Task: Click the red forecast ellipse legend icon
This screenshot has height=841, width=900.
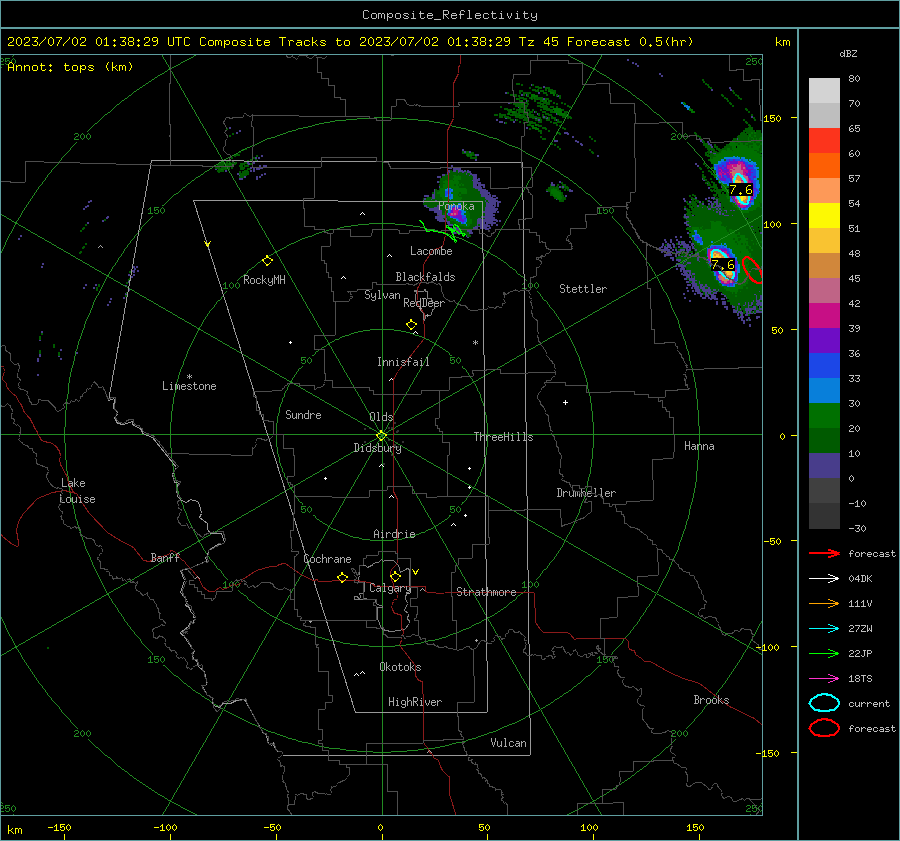Action: click(x=824, y=728)
